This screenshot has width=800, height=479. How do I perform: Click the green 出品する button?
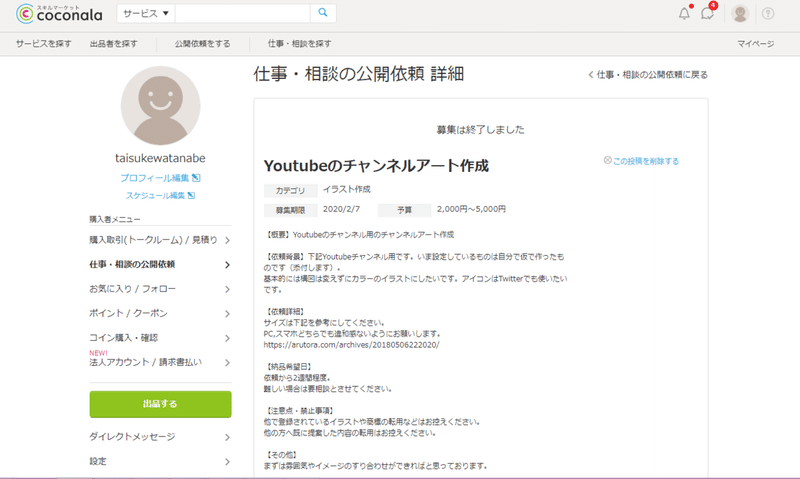[x=160, y=404]
